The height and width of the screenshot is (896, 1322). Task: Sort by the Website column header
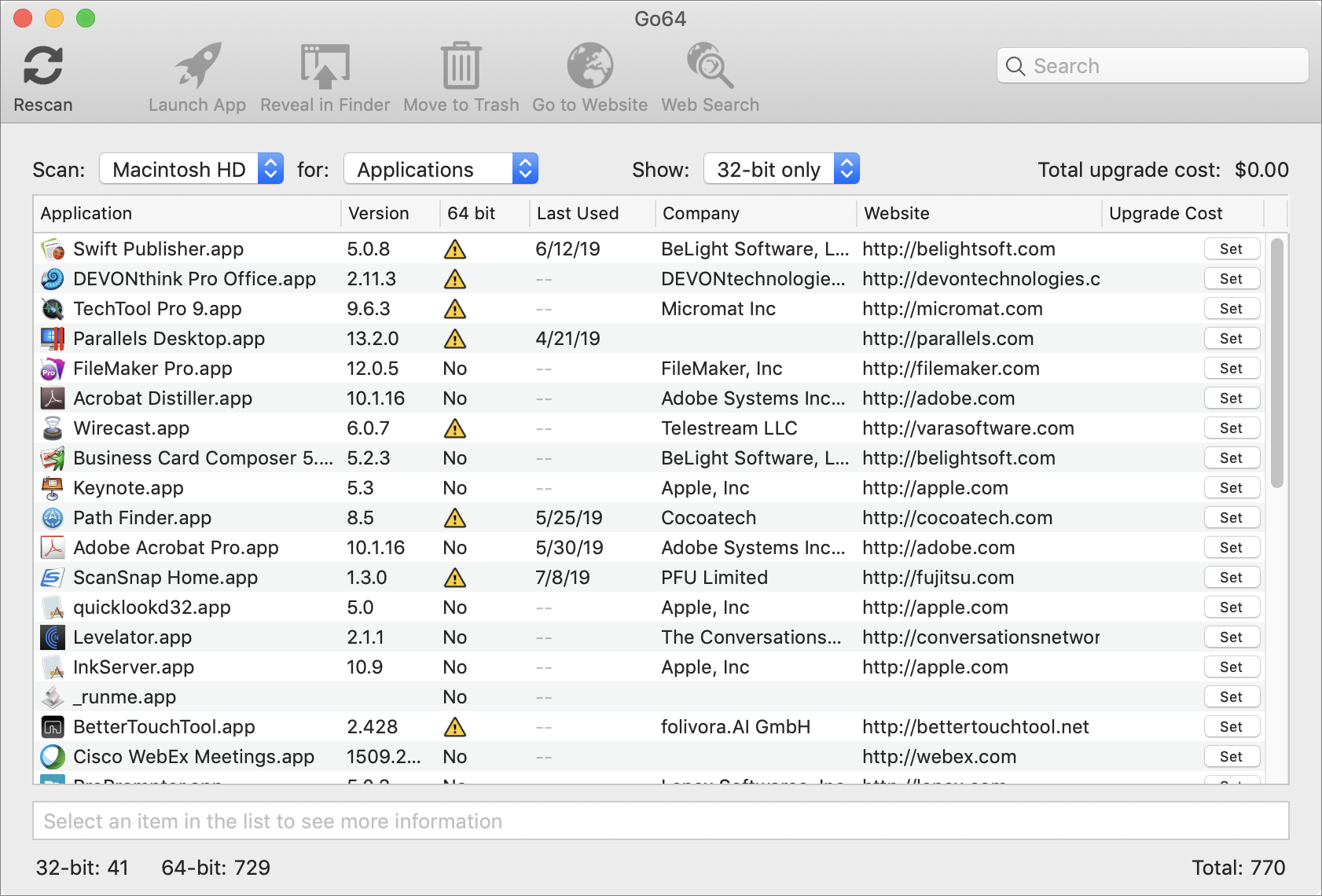click(979, 214)
